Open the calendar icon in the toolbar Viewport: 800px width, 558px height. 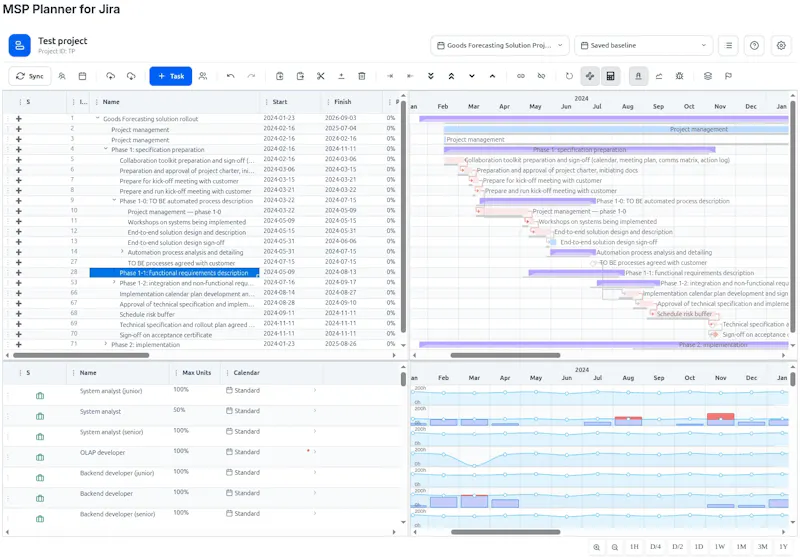82,76
